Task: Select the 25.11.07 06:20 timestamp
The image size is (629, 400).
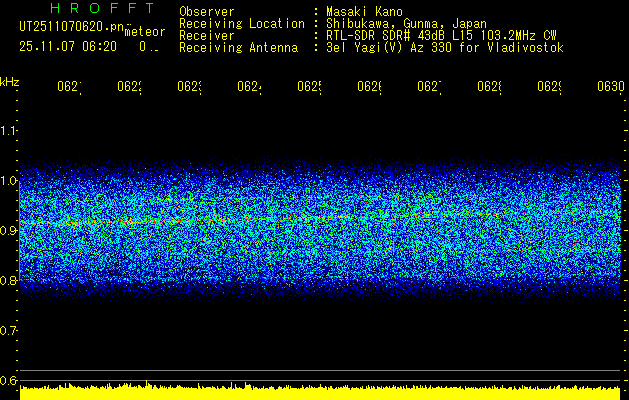Action: coord(68,47)
